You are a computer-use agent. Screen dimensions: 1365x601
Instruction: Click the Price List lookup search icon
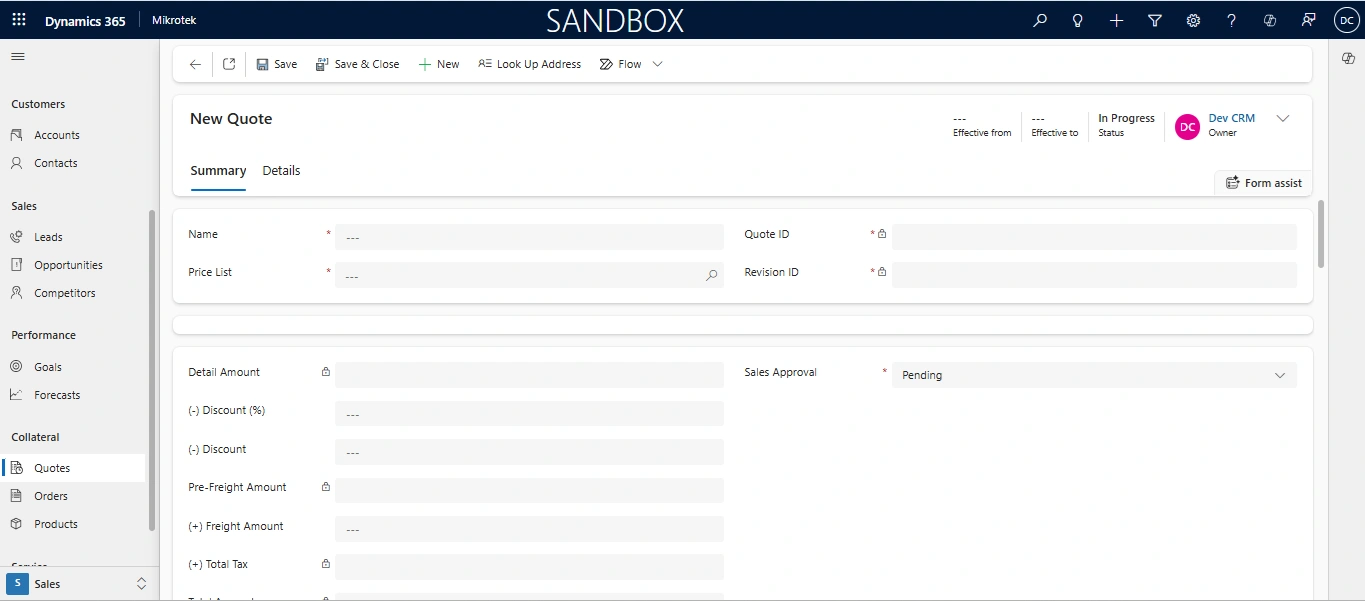click(711, 275)
